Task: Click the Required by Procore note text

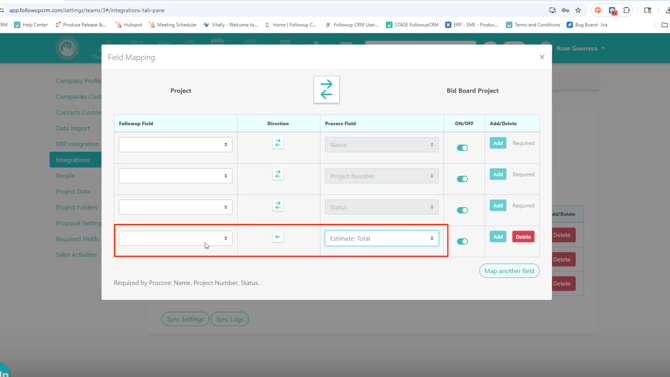Action: tap(186, 283)
